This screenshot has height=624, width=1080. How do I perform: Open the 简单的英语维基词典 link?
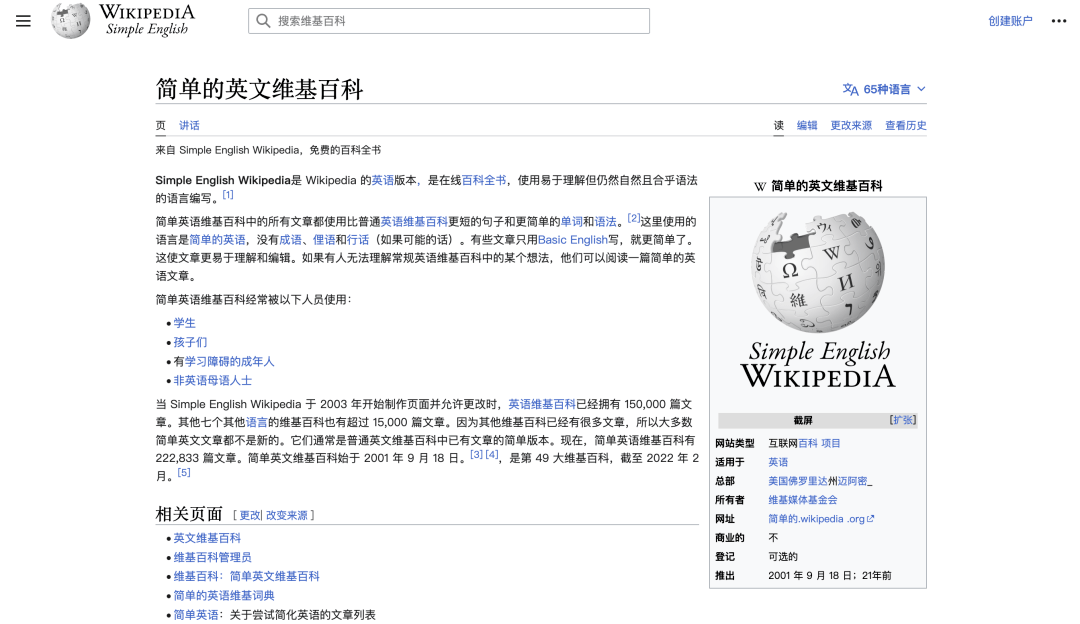click(224, 596)
